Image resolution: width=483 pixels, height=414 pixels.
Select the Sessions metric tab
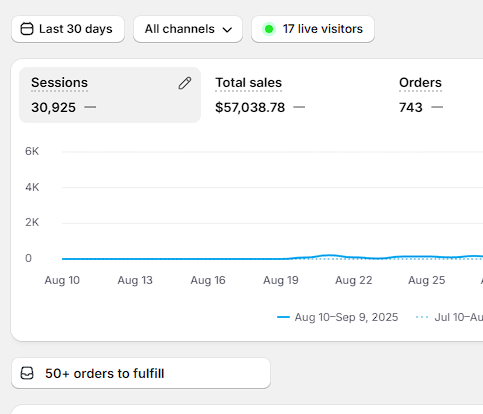pos(110,95)
